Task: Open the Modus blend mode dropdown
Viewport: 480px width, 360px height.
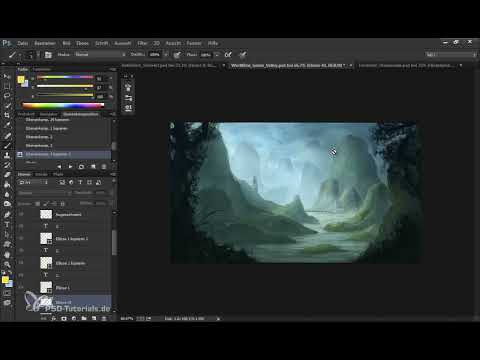Action: click(100, 55)
